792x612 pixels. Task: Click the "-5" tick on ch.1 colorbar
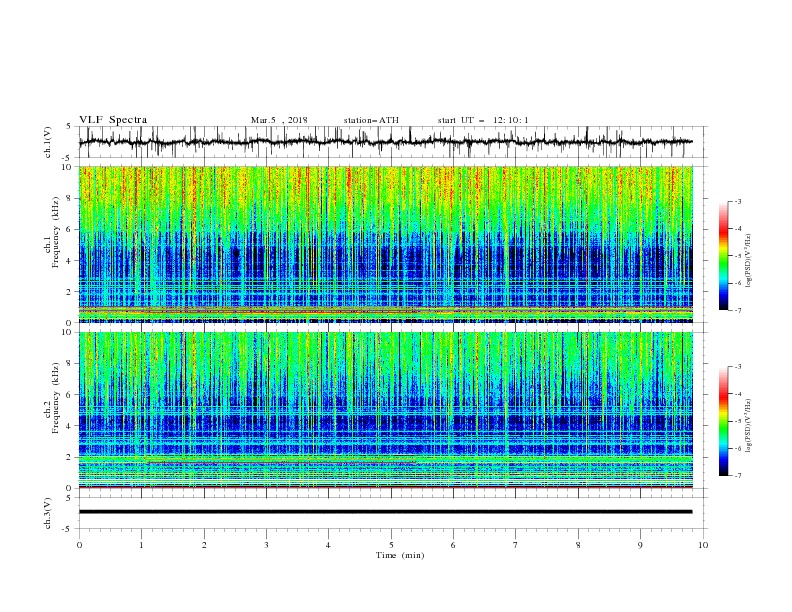point(738,256)
